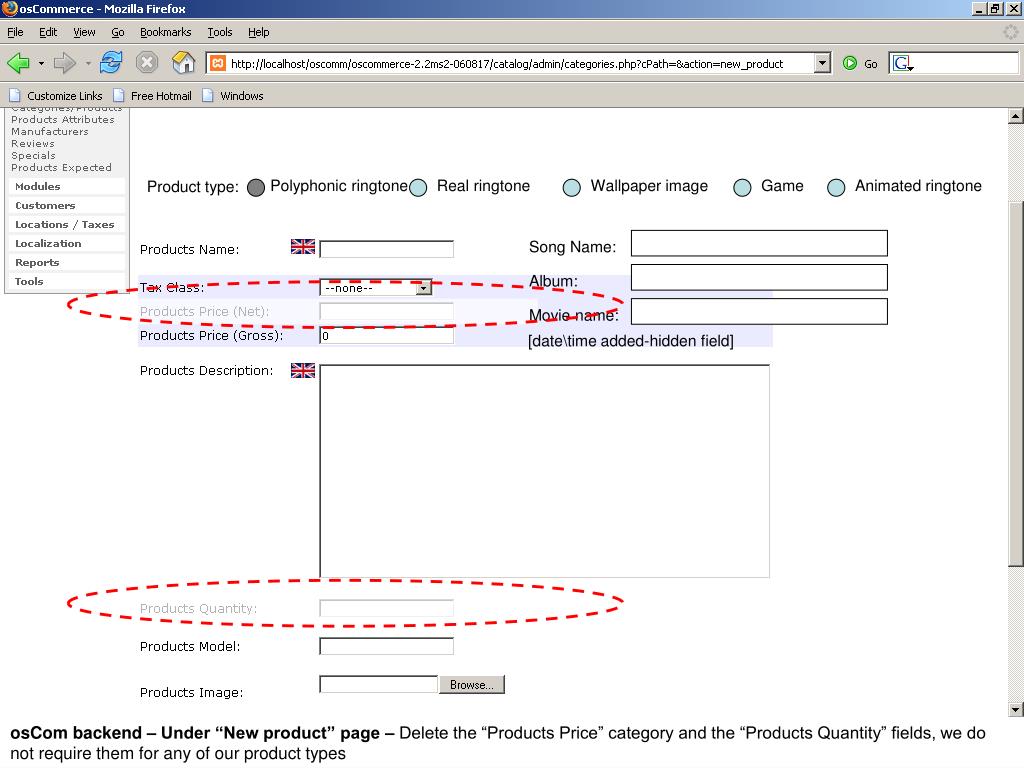This screenshot has height=768, width=1024.
Task: Expand the Customers sidebar section
Action: (x=45, y=205)
